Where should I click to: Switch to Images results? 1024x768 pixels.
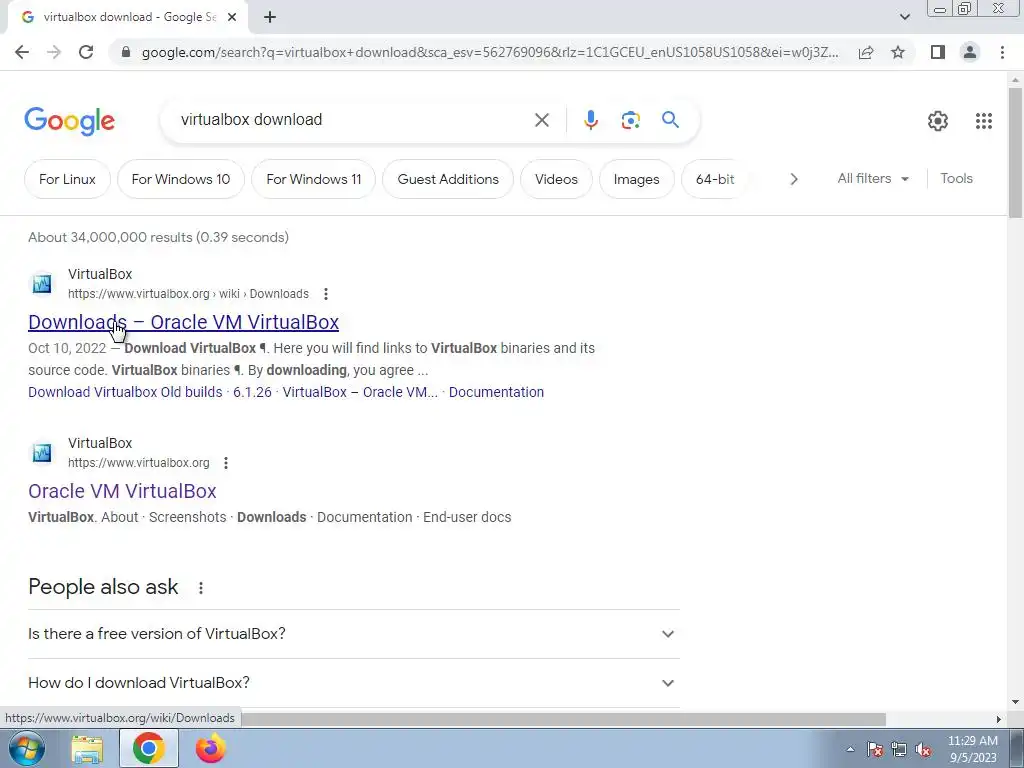point(637,179)
